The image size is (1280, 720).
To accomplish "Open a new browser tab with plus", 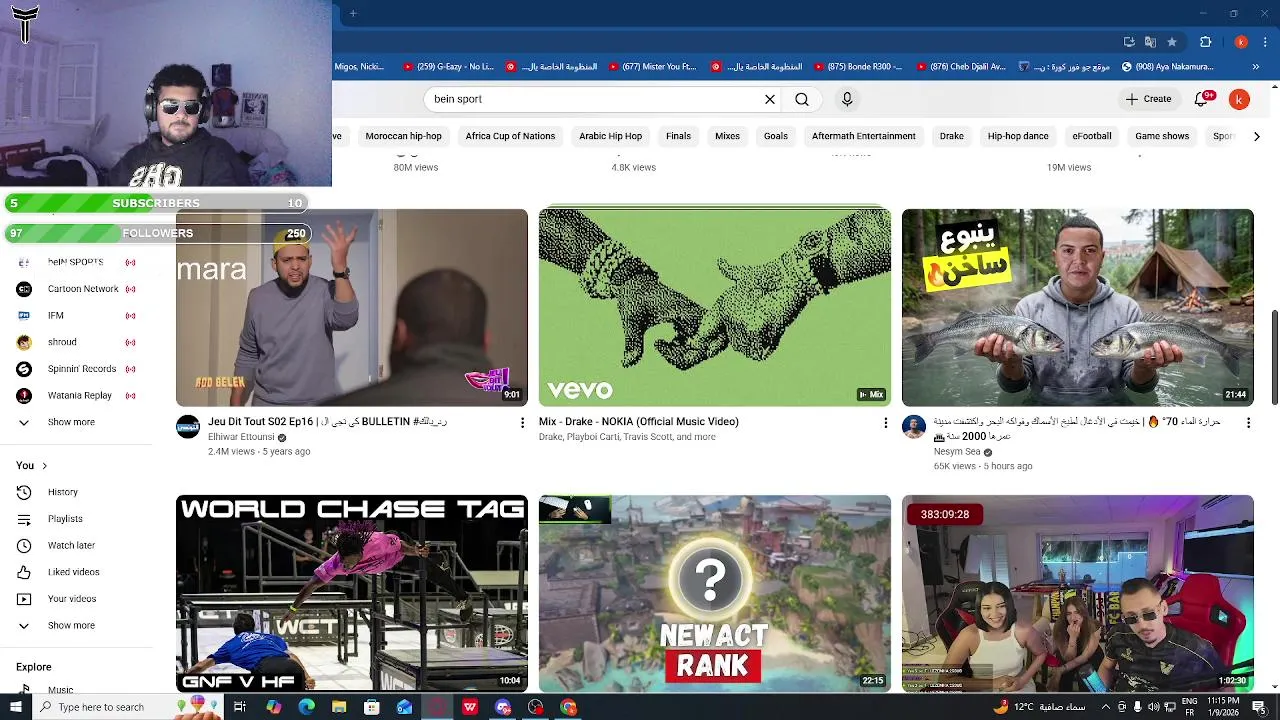I will 353,13.
